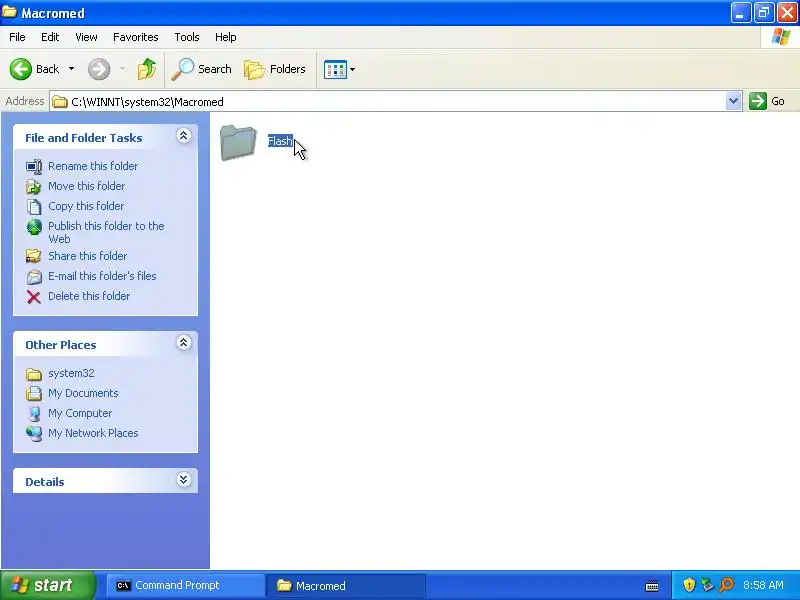Click Publish this folder to the Web

(x=106, y=232)
